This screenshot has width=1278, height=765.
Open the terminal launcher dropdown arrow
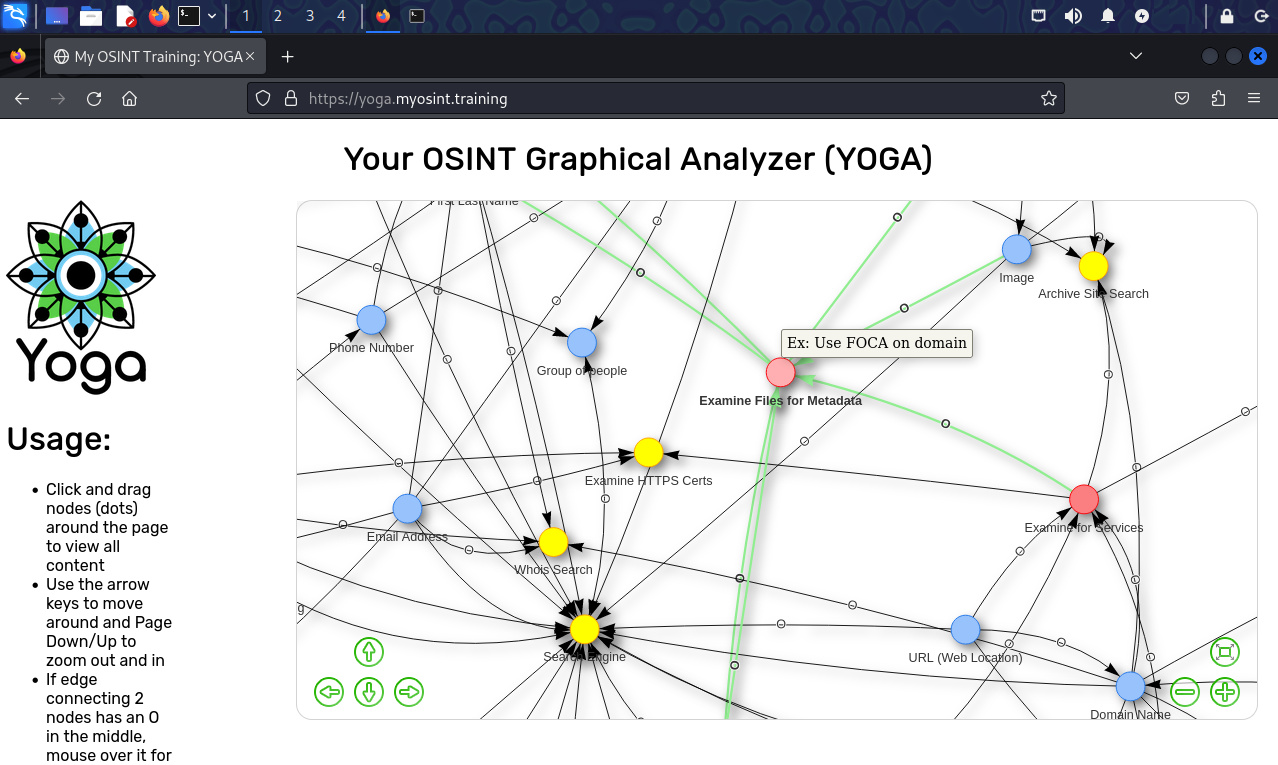point(212,16)
